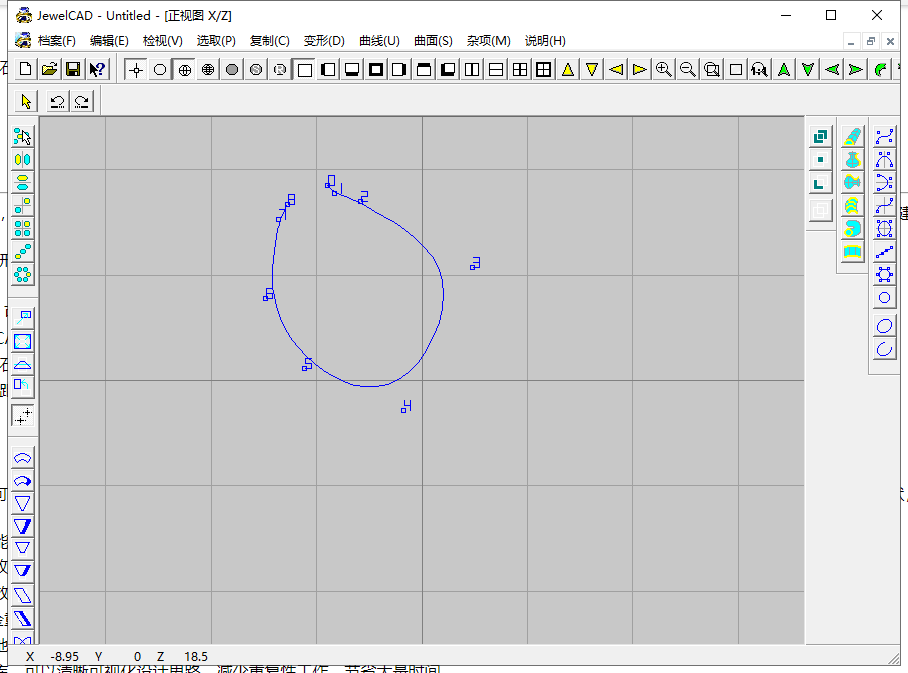Switch to gray shaded sphere view

(x=232, y=70)
